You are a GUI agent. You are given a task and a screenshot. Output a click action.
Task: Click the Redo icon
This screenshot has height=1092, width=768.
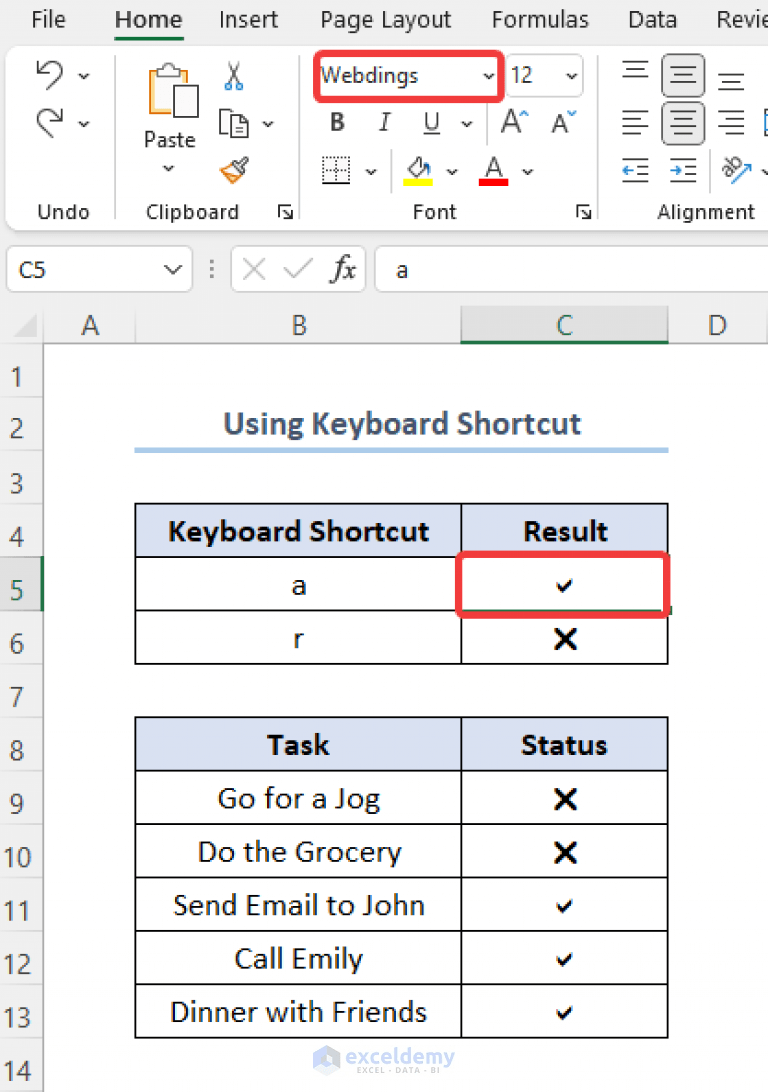[x=48, y=122]
